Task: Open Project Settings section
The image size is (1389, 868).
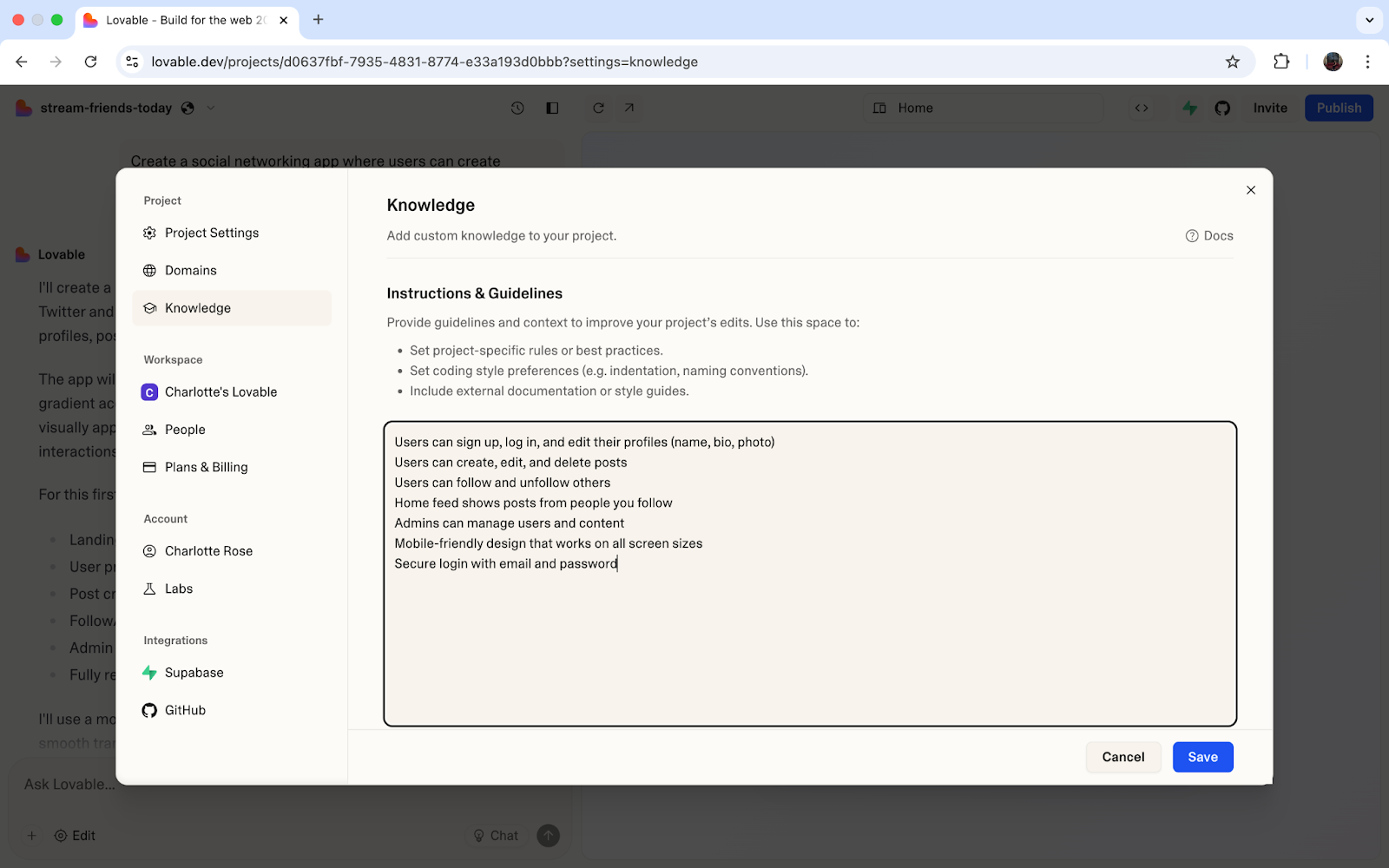Action: (x=232, y=233)
